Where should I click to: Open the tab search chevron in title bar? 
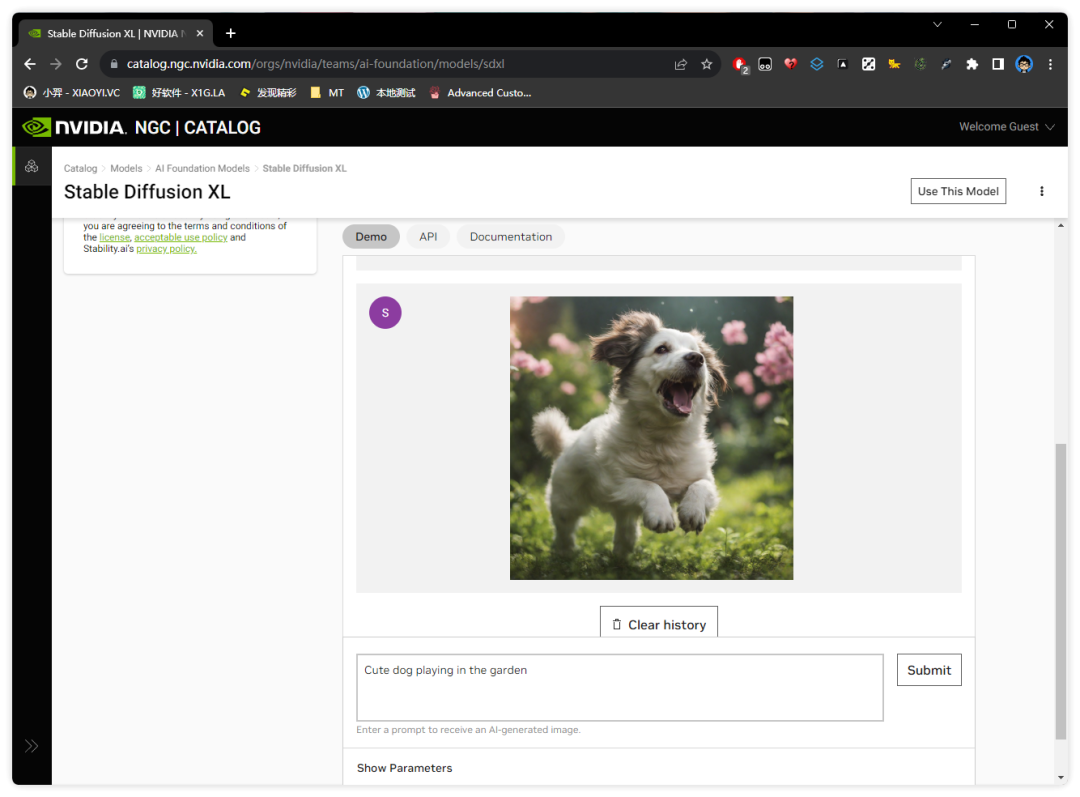pyautogui.click(x=937, y=24)
